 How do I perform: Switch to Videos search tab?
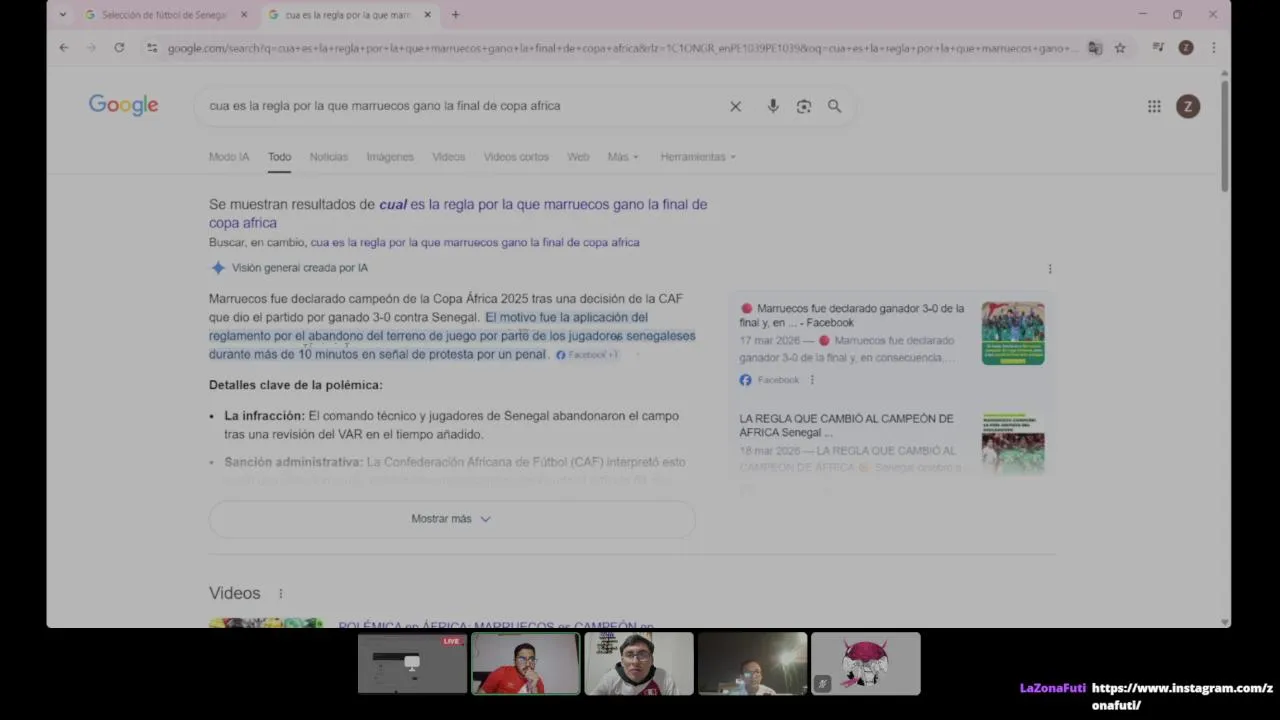click(448, 157)
